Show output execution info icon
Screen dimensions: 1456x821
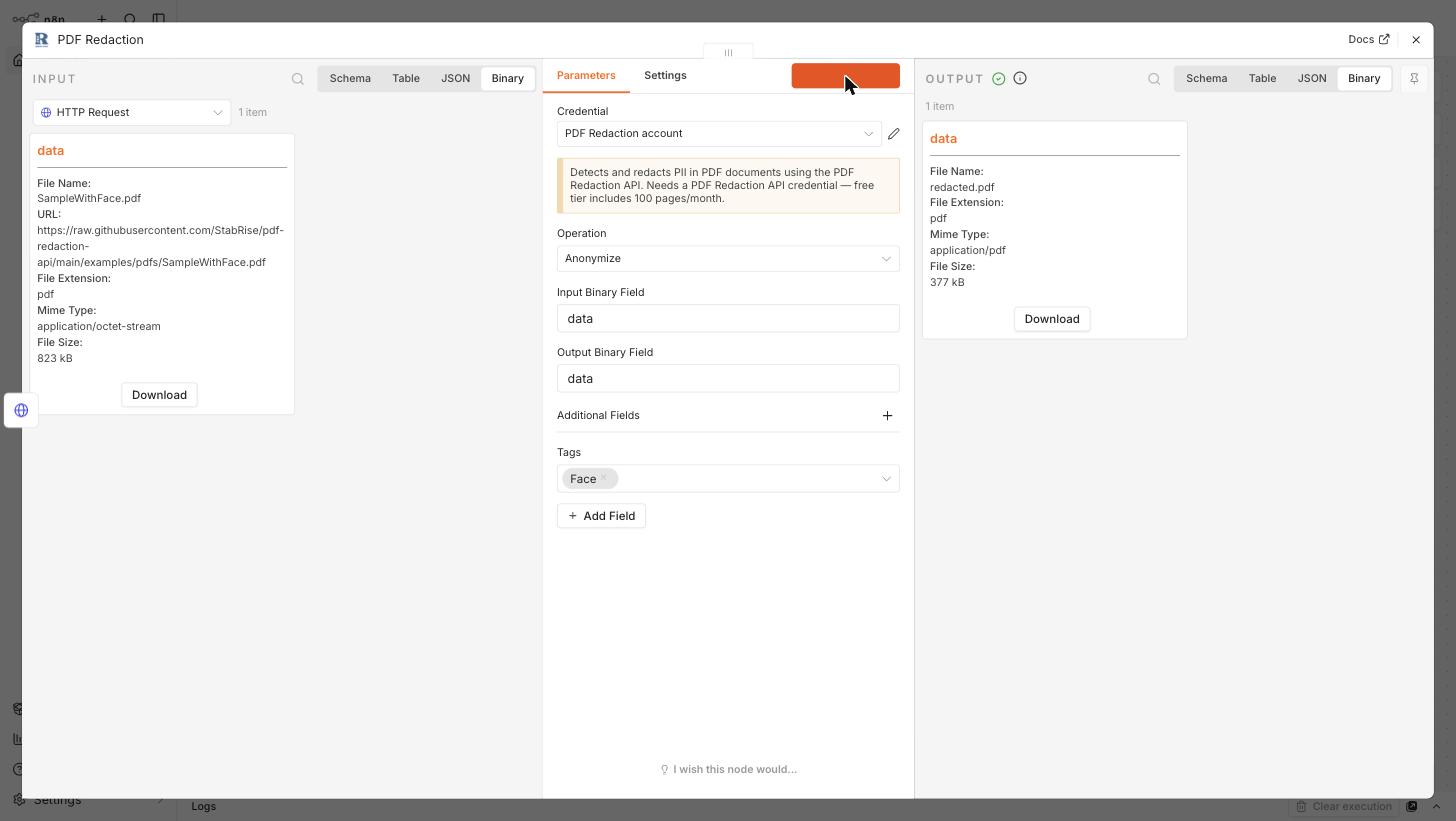point(1020,78)
